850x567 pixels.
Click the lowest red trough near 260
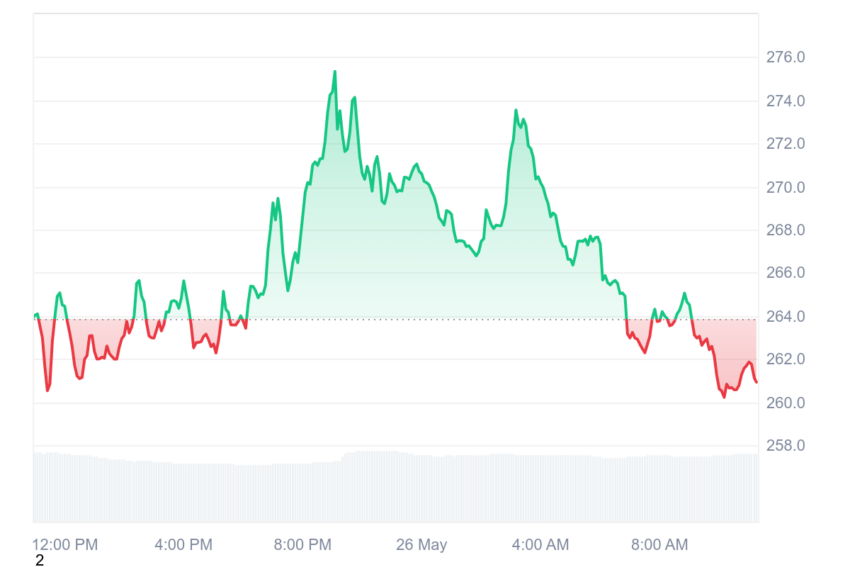coord(724,396)
